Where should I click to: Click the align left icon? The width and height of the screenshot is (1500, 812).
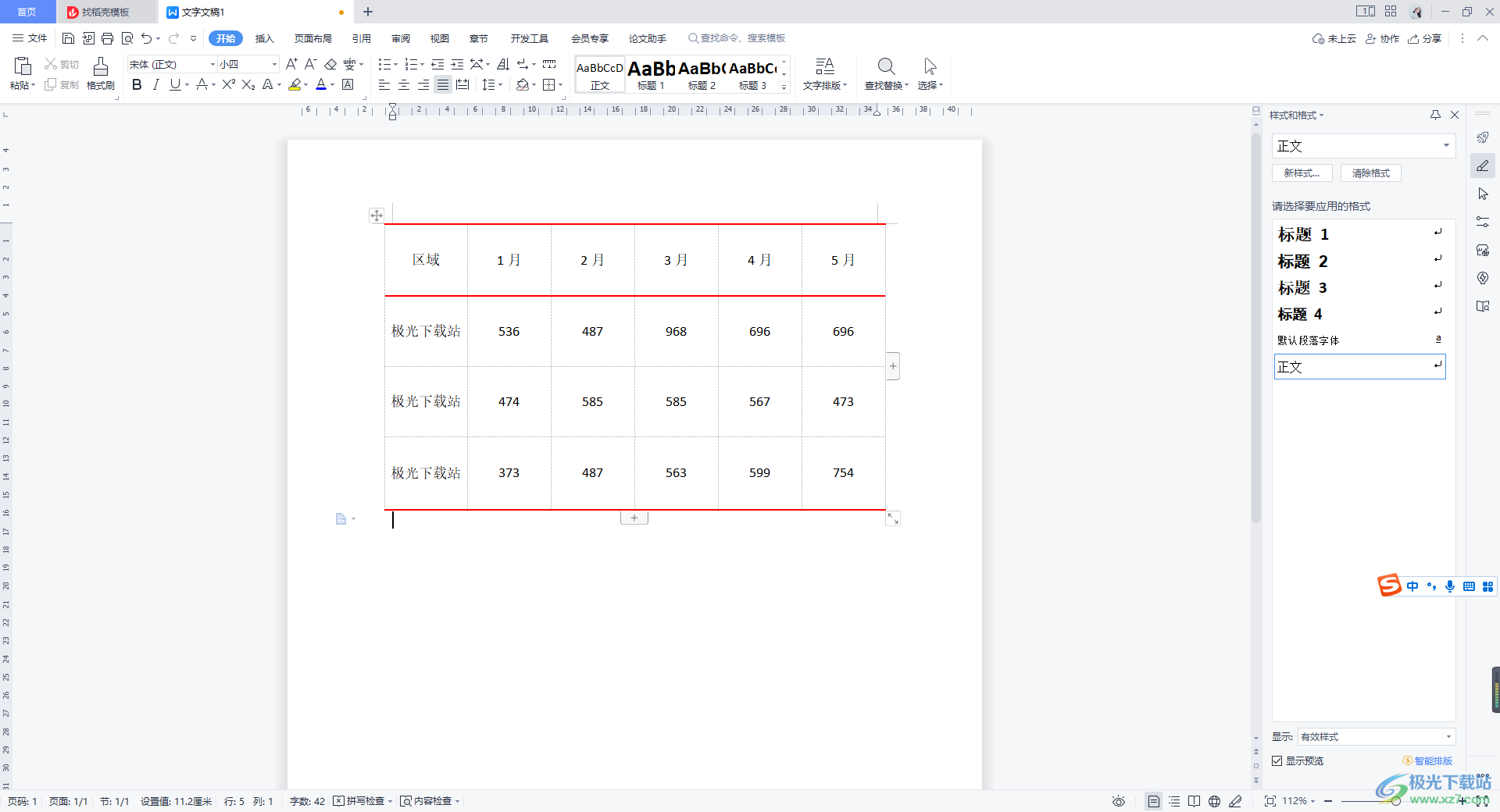(x=384, y=84)
